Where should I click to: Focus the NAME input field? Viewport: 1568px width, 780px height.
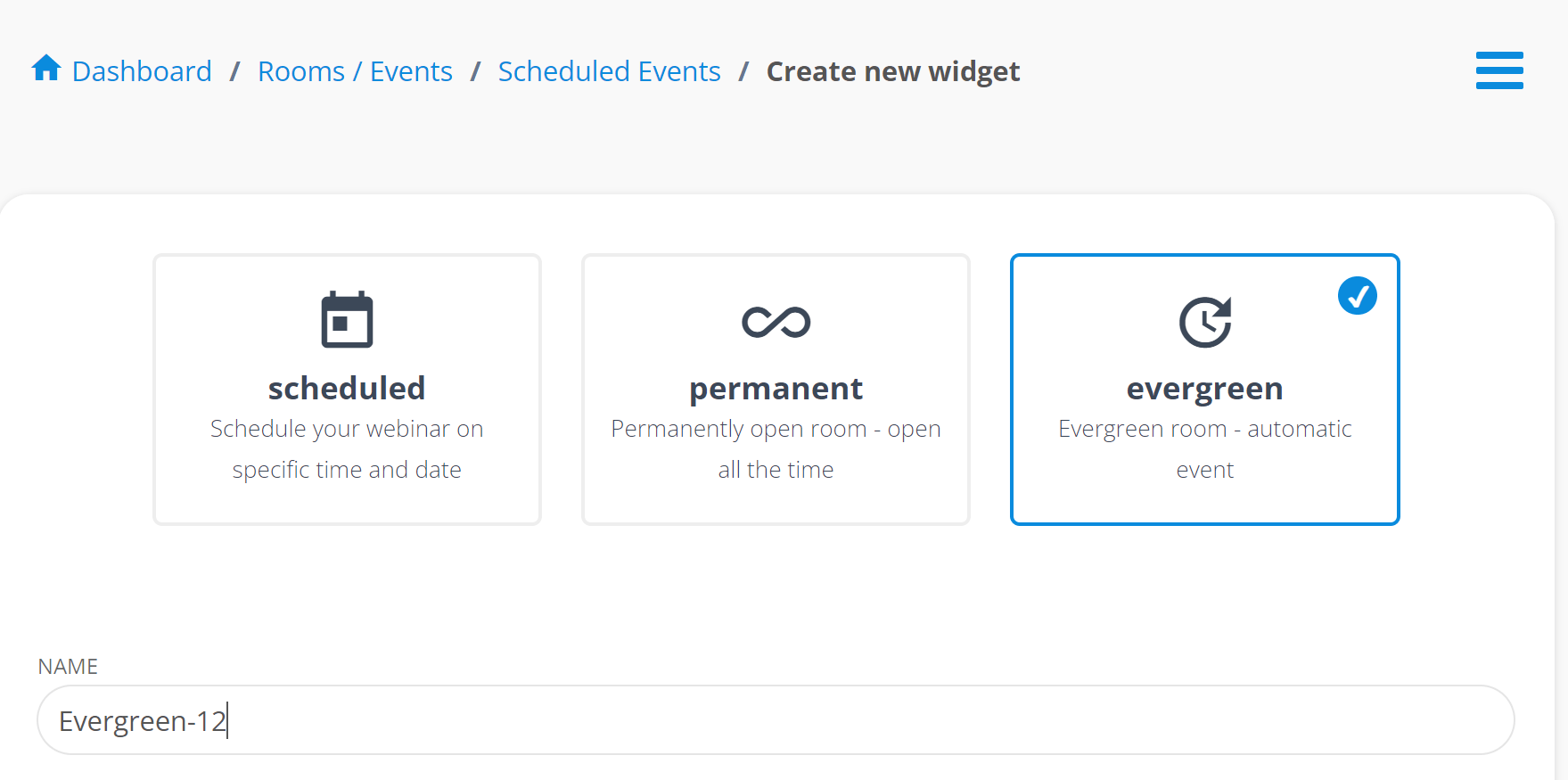coord(802,720)
